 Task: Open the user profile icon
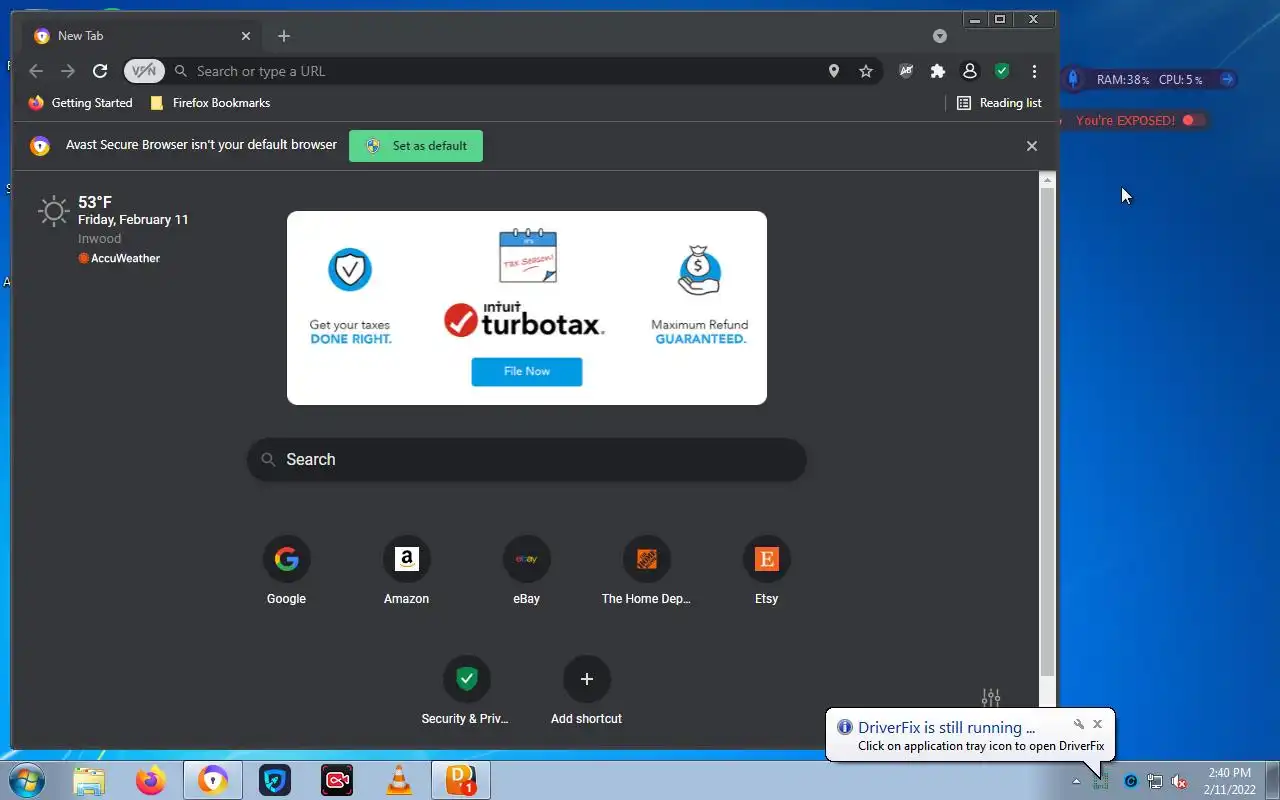tap(969, 71)
